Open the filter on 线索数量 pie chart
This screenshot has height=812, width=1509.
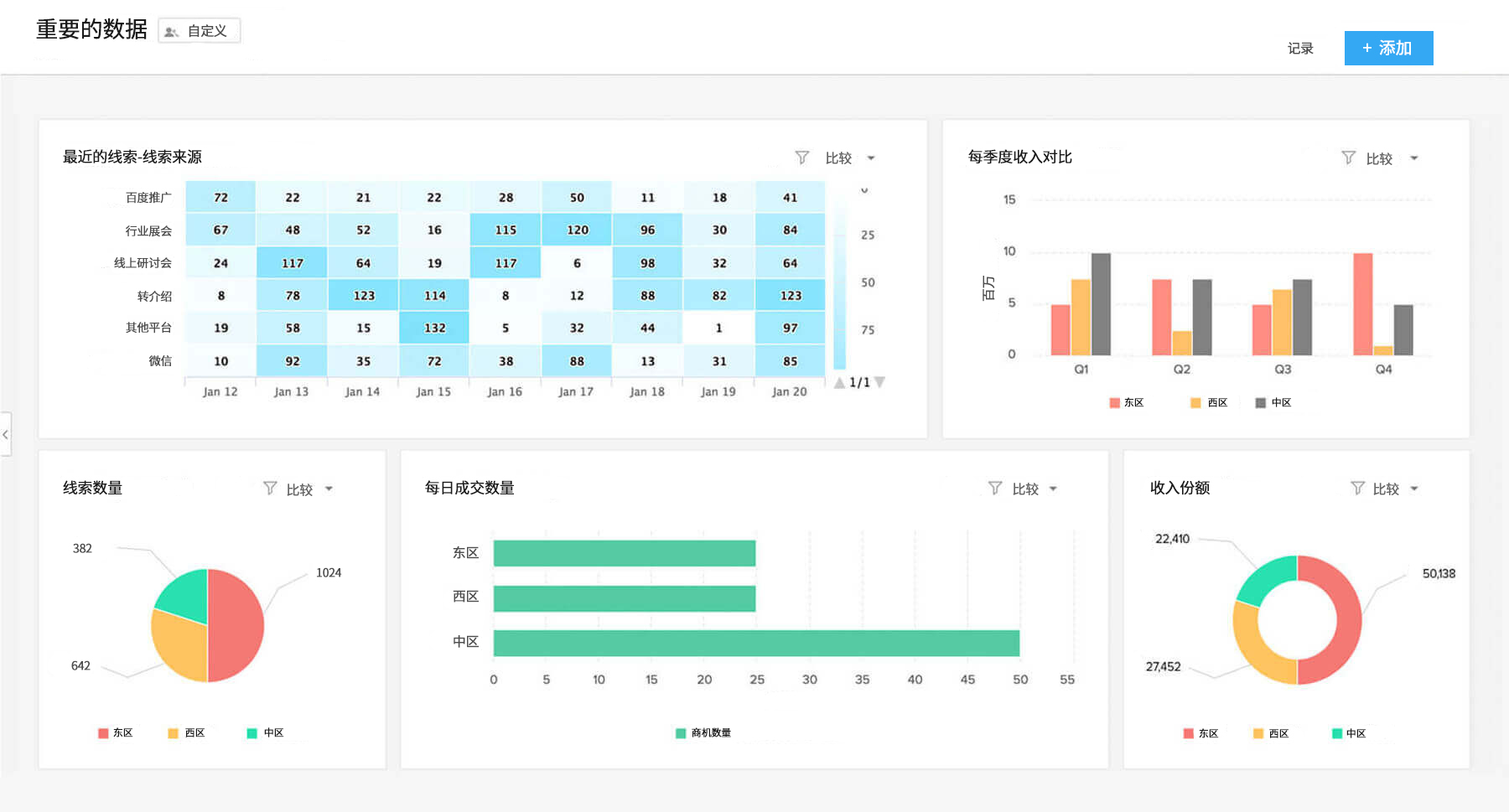270,488
